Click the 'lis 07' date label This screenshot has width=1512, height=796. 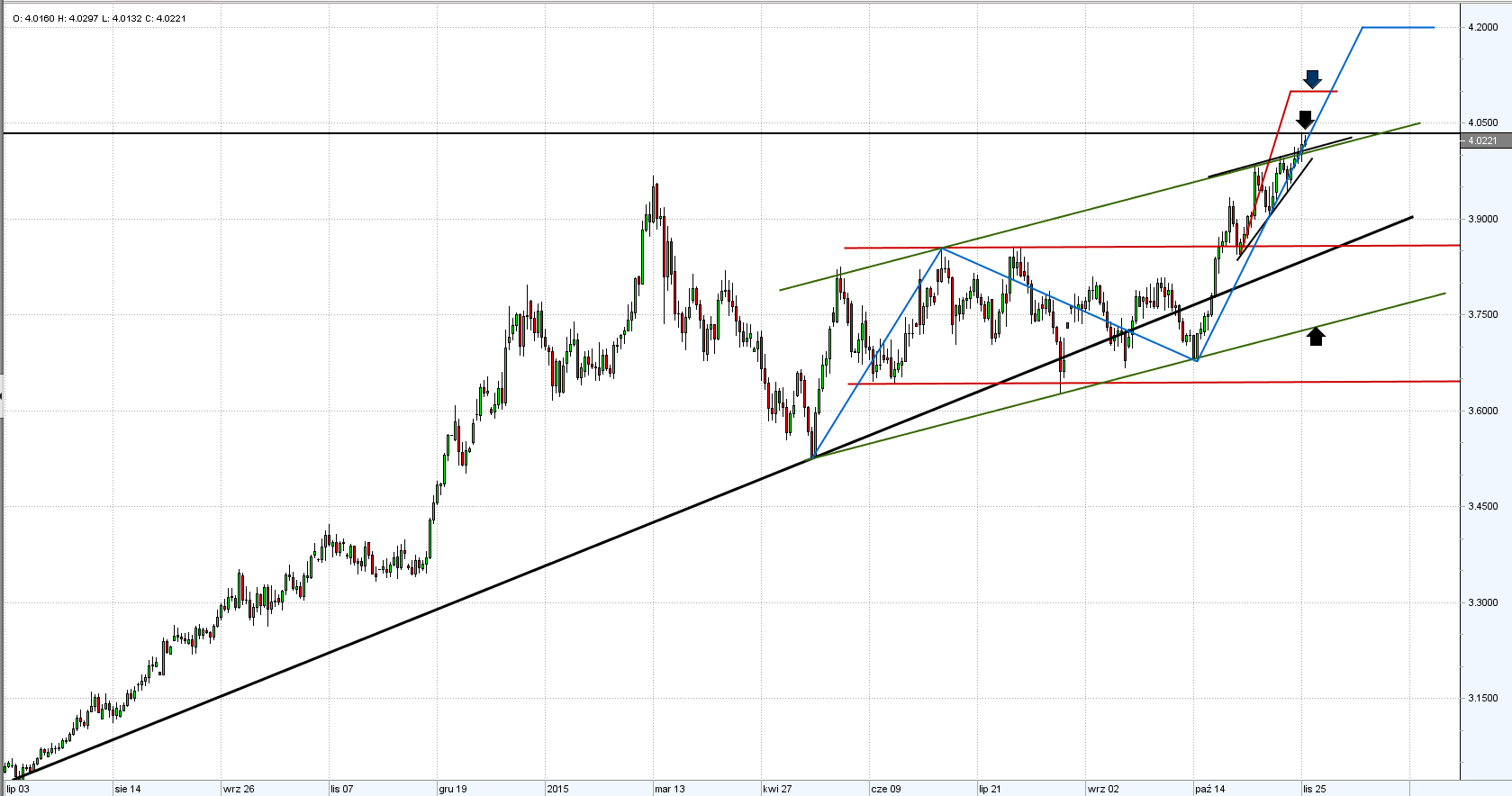[x=342, y=789]
